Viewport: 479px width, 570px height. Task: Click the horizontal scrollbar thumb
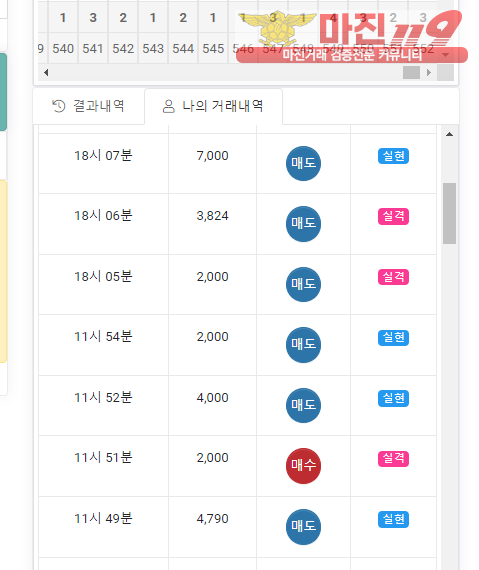411,72
